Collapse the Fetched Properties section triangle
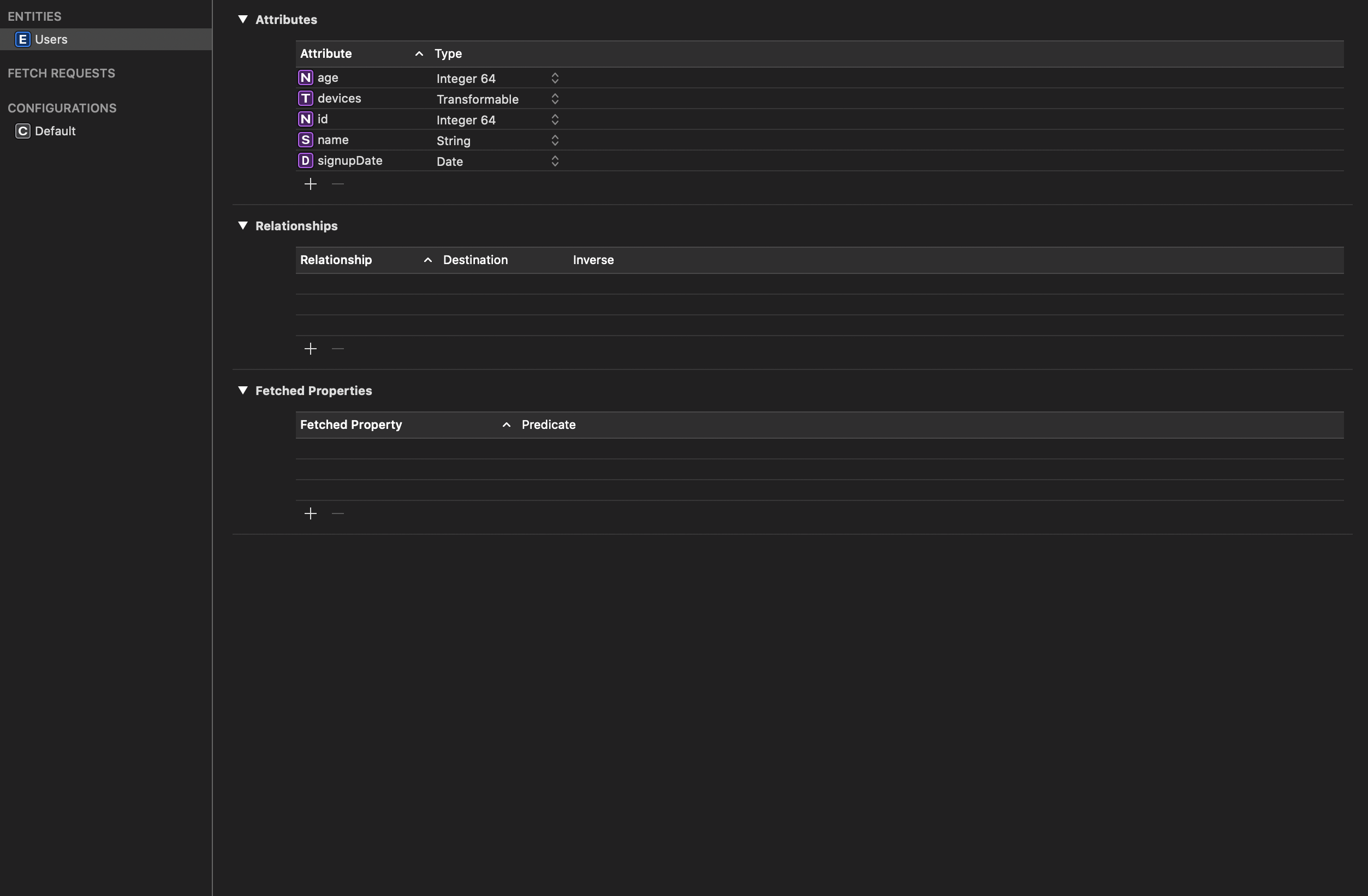Viewport: 1368px width, 896px height. click(x=242, y=391)
